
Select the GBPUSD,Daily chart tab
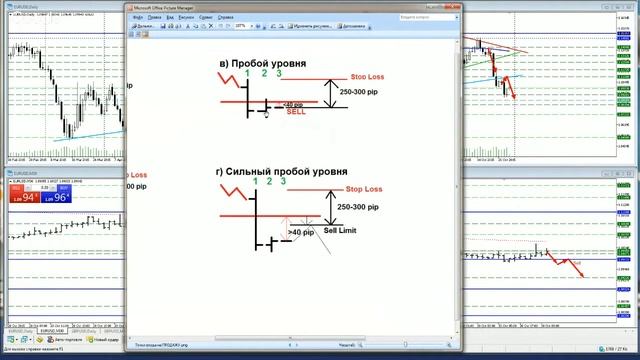click(x=84, y=331)
